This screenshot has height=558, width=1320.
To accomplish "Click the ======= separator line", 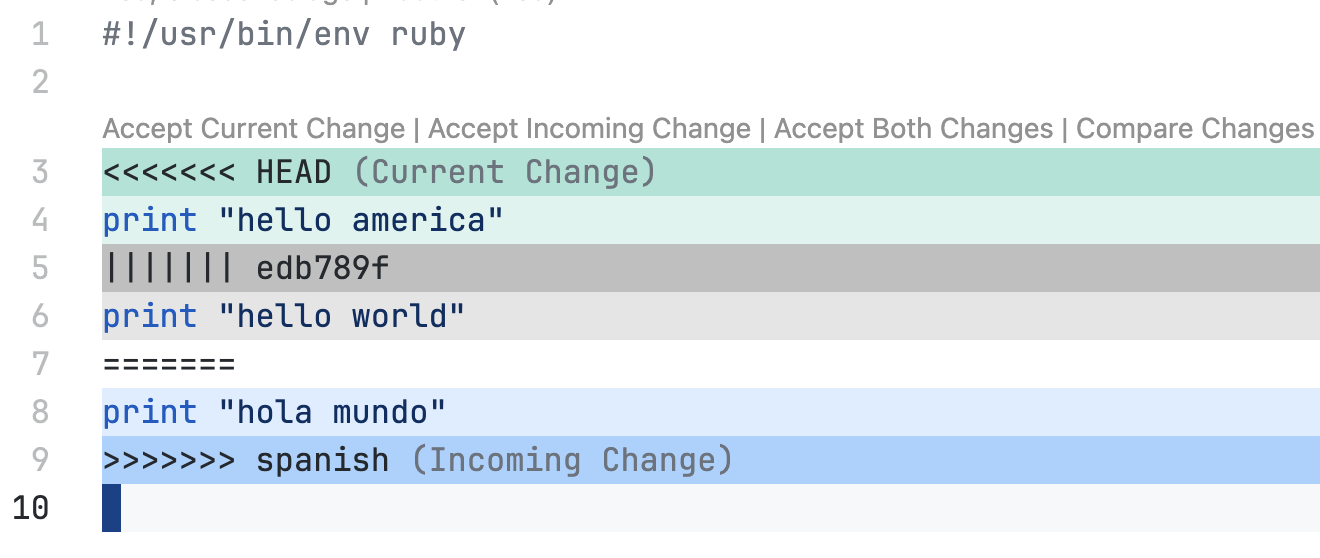I will [169, 364].
